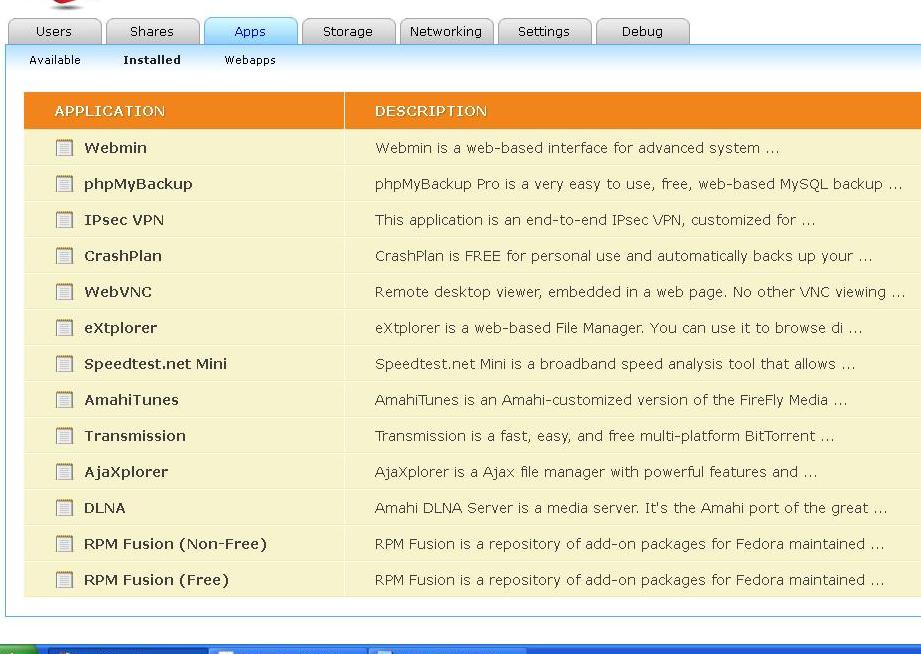This screenshot has height=654, width=921.
Task: Click the RPM Fusion (Non-Free) description text
Action: click(x=630, y=544)
